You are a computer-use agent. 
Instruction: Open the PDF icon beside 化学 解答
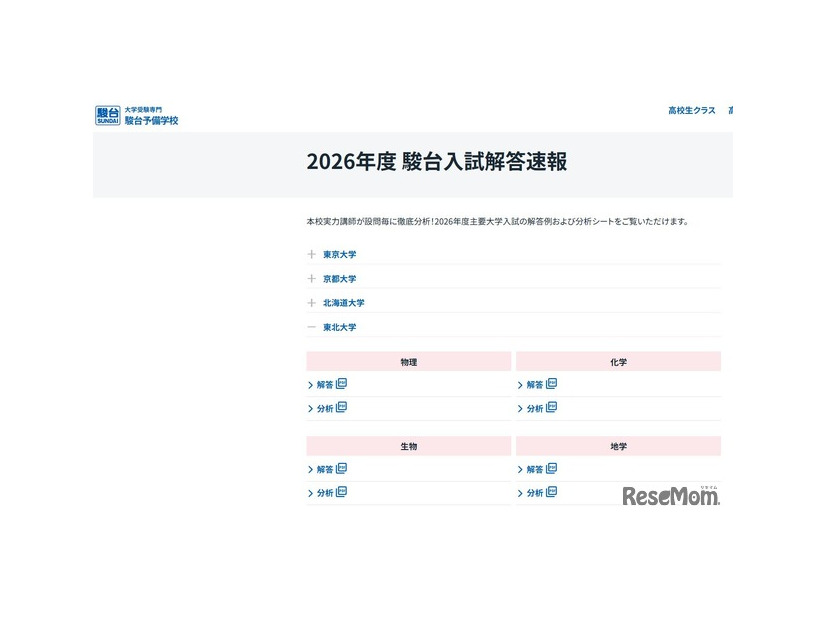[551, 384]
